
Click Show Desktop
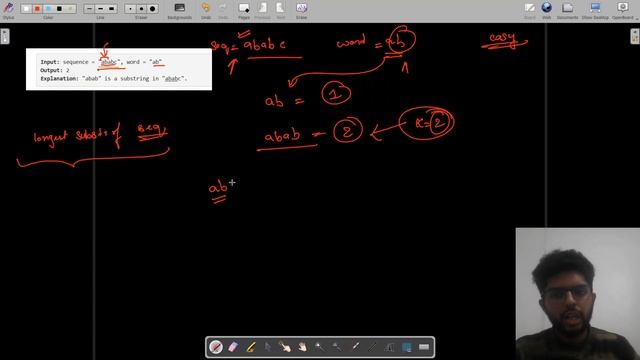click(595, 10)
